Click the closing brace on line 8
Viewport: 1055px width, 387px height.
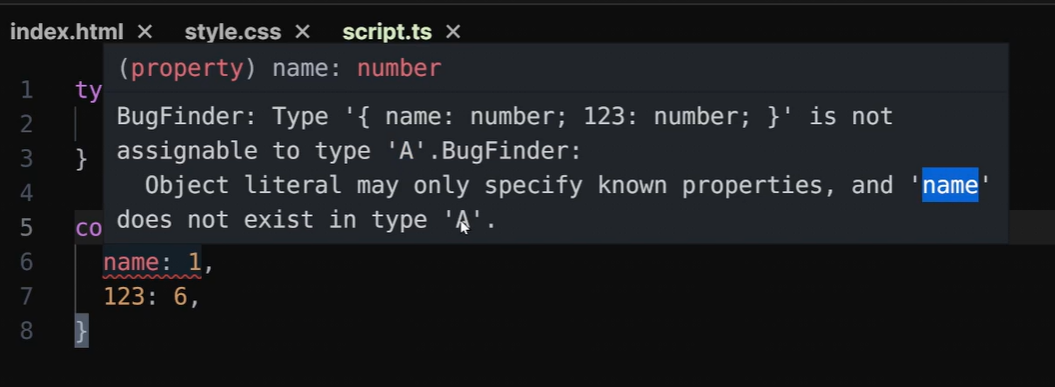point(81,330)
